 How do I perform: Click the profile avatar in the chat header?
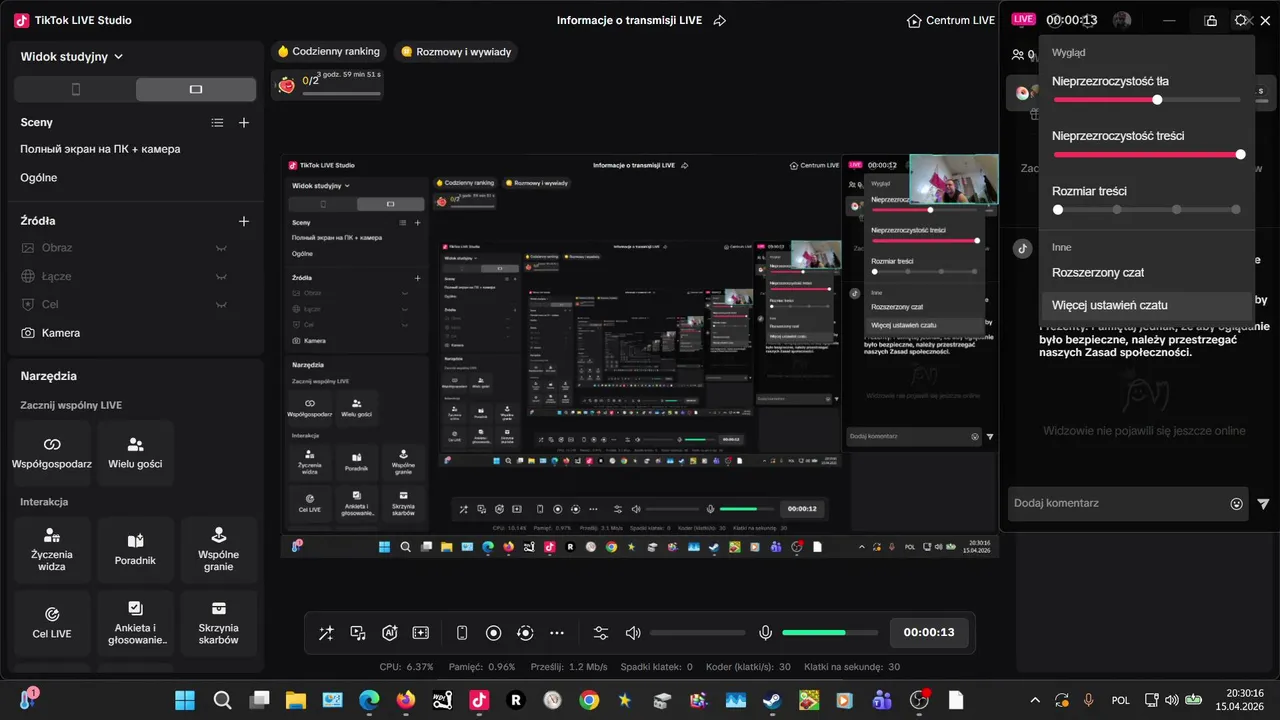1123,20
